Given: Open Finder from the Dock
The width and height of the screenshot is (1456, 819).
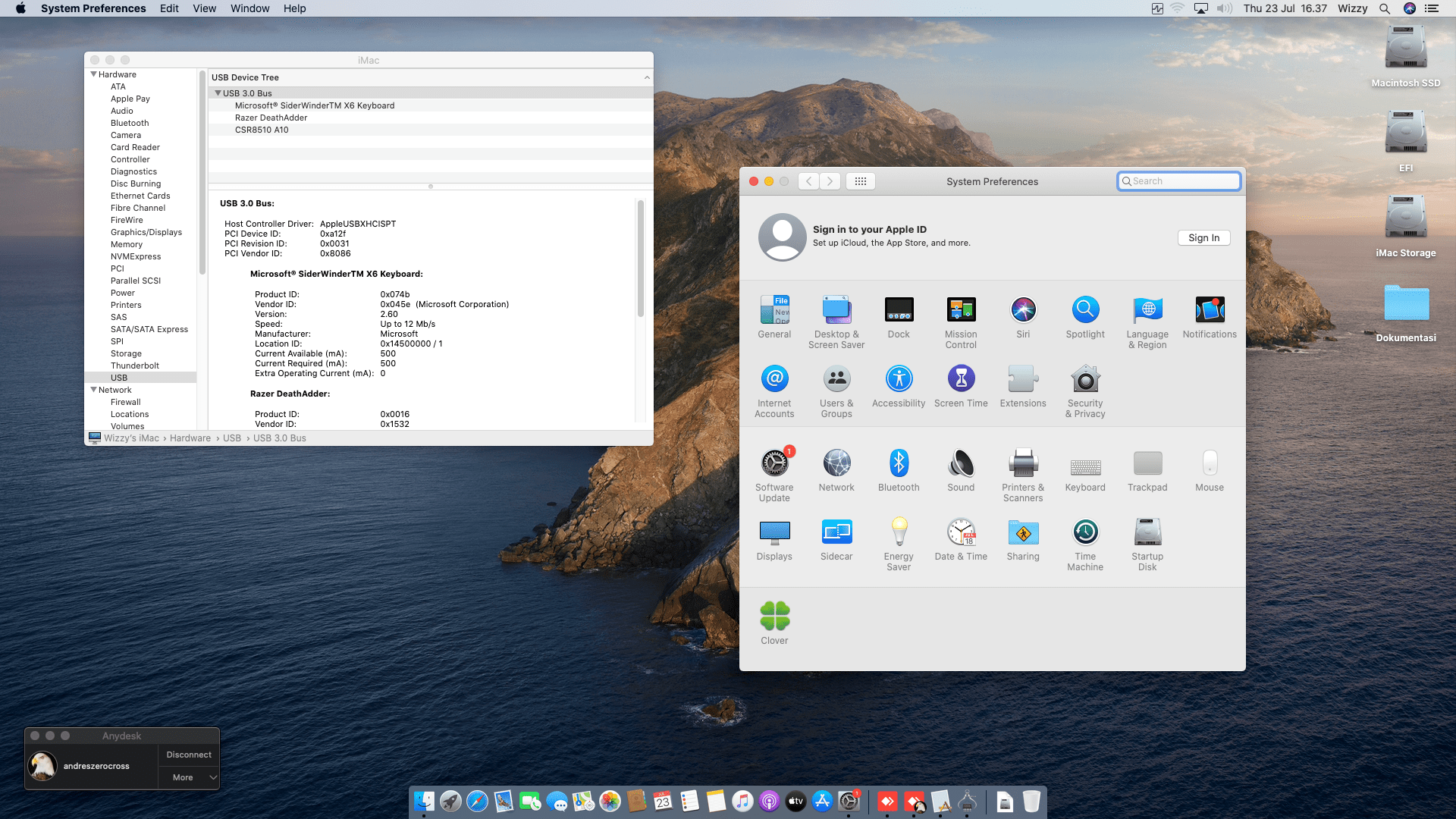Looking at the screenshot, I should [424, 801].
